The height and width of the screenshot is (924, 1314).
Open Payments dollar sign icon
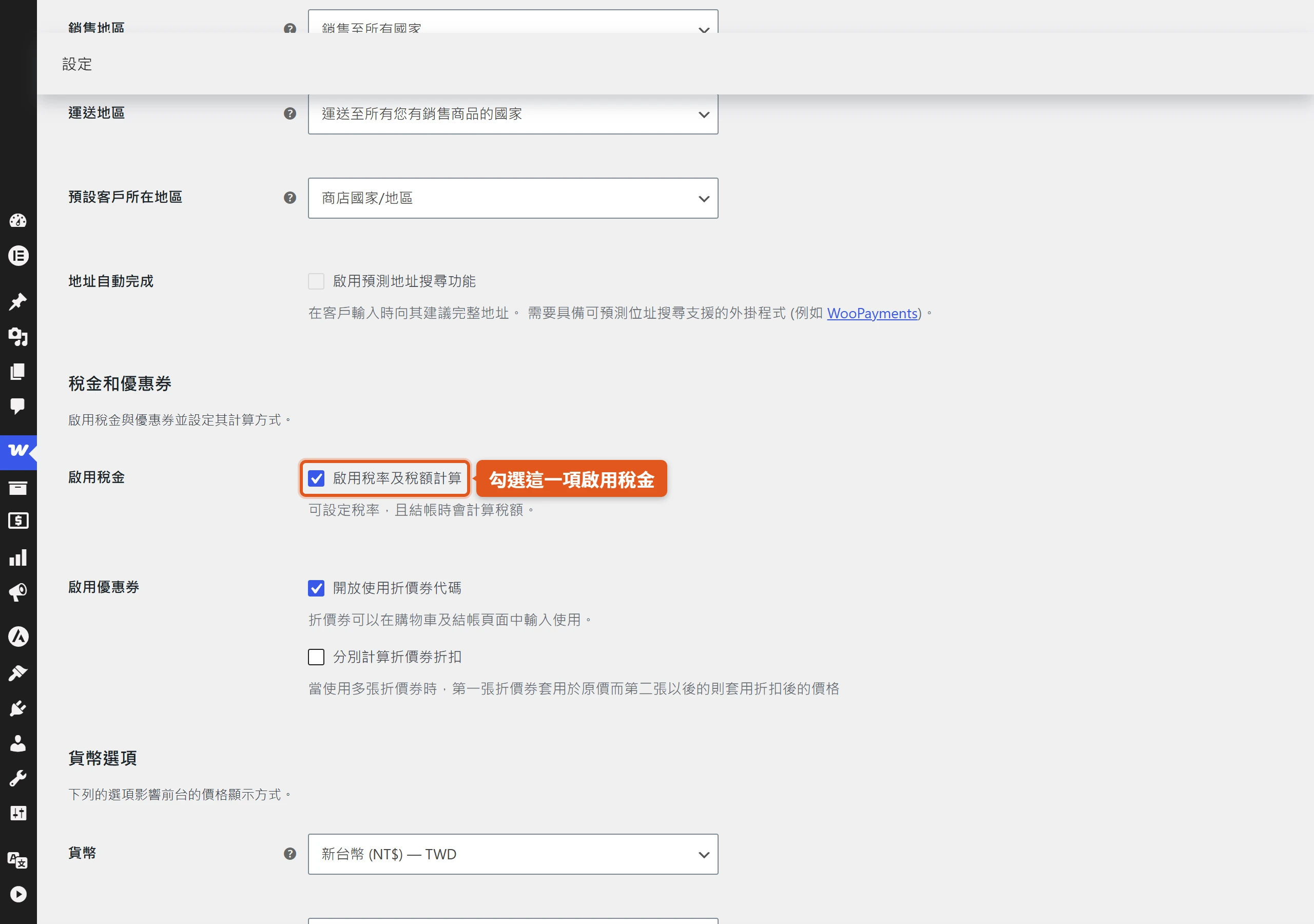point(18,521)
